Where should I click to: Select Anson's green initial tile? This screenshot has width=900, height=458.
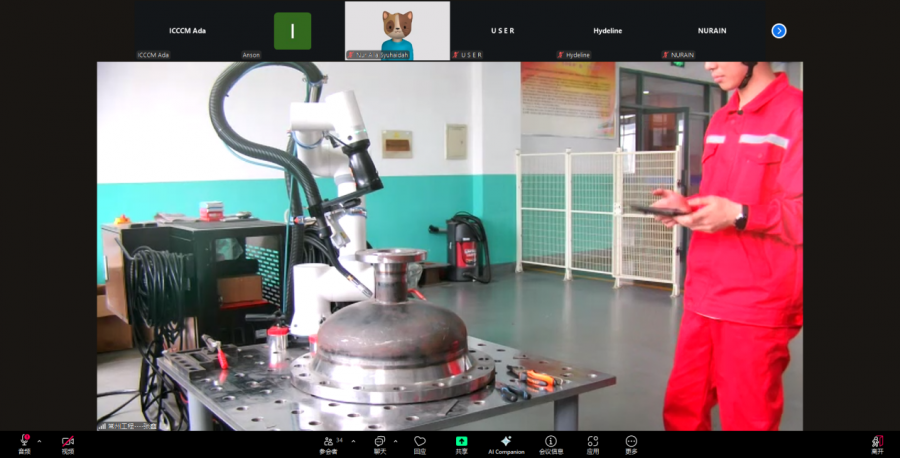(292, 31)
